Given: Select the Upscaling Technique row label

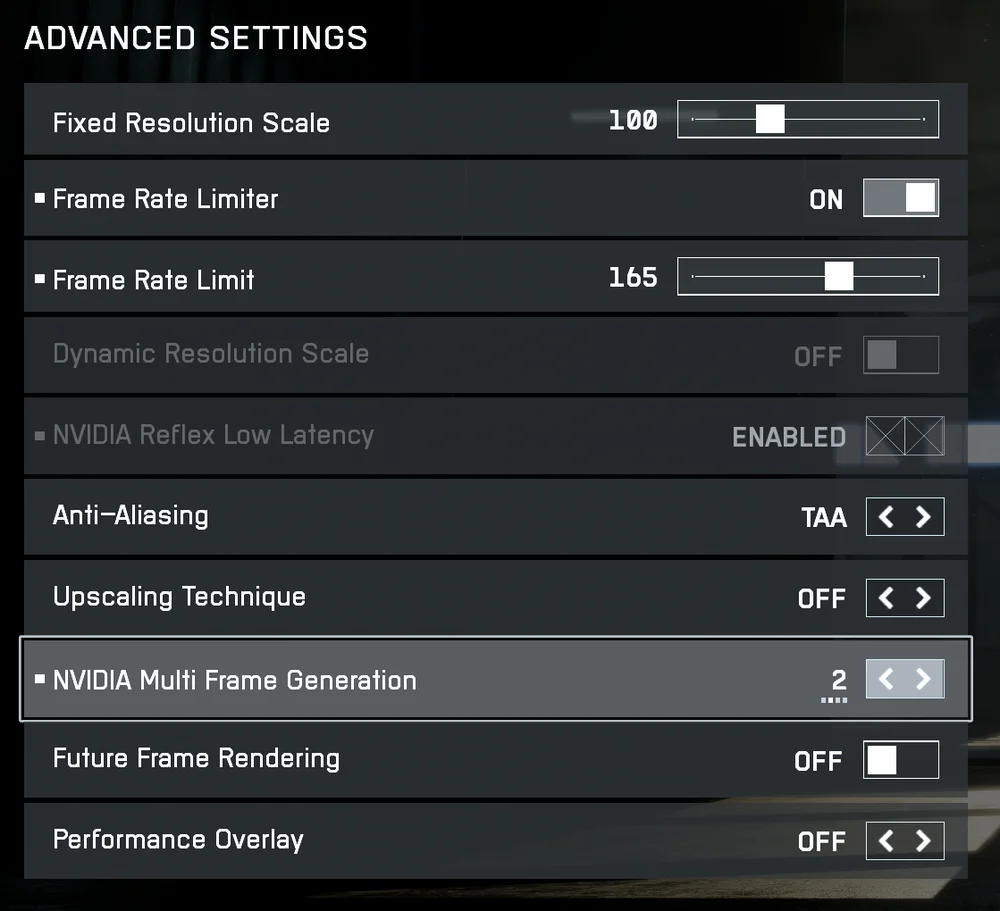Looking at the screenshot, I should 179,597.
